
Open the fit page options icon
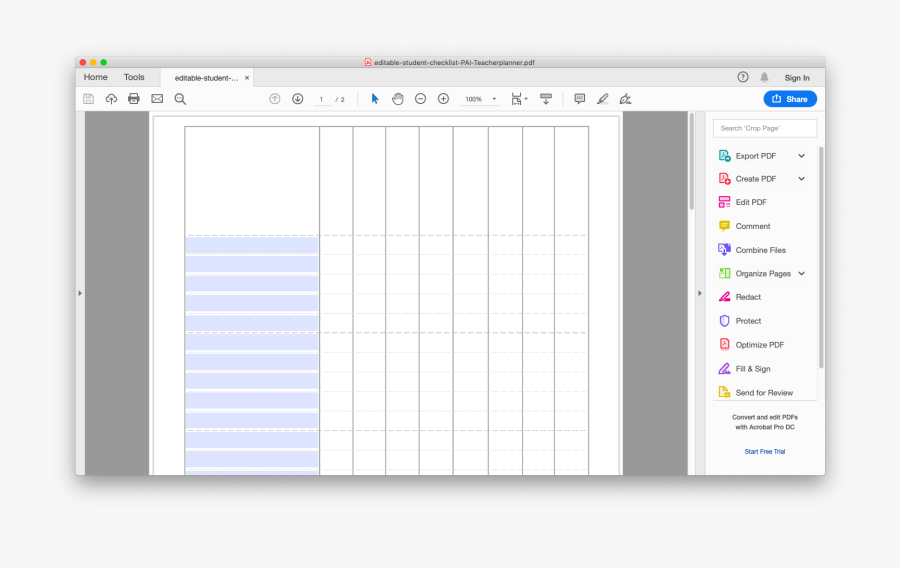519,99
